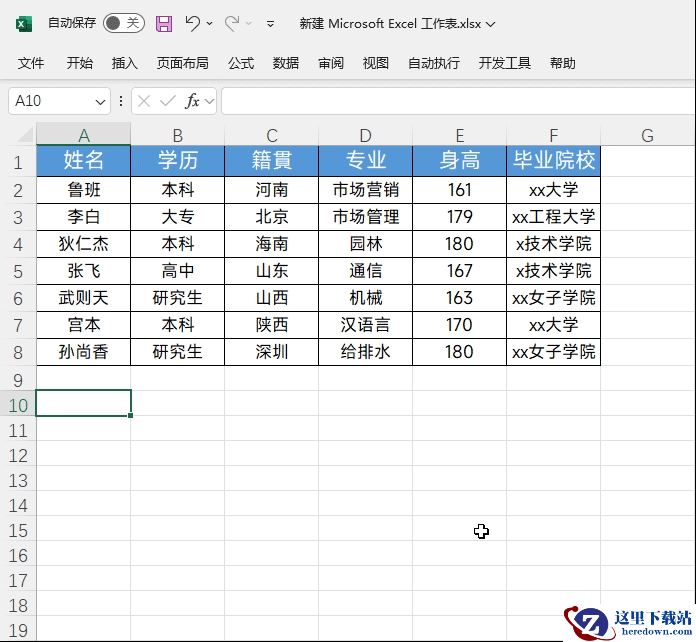Select column A header
Image resolution: width=696 pixels, height=642 pixels.
(83, 135)
